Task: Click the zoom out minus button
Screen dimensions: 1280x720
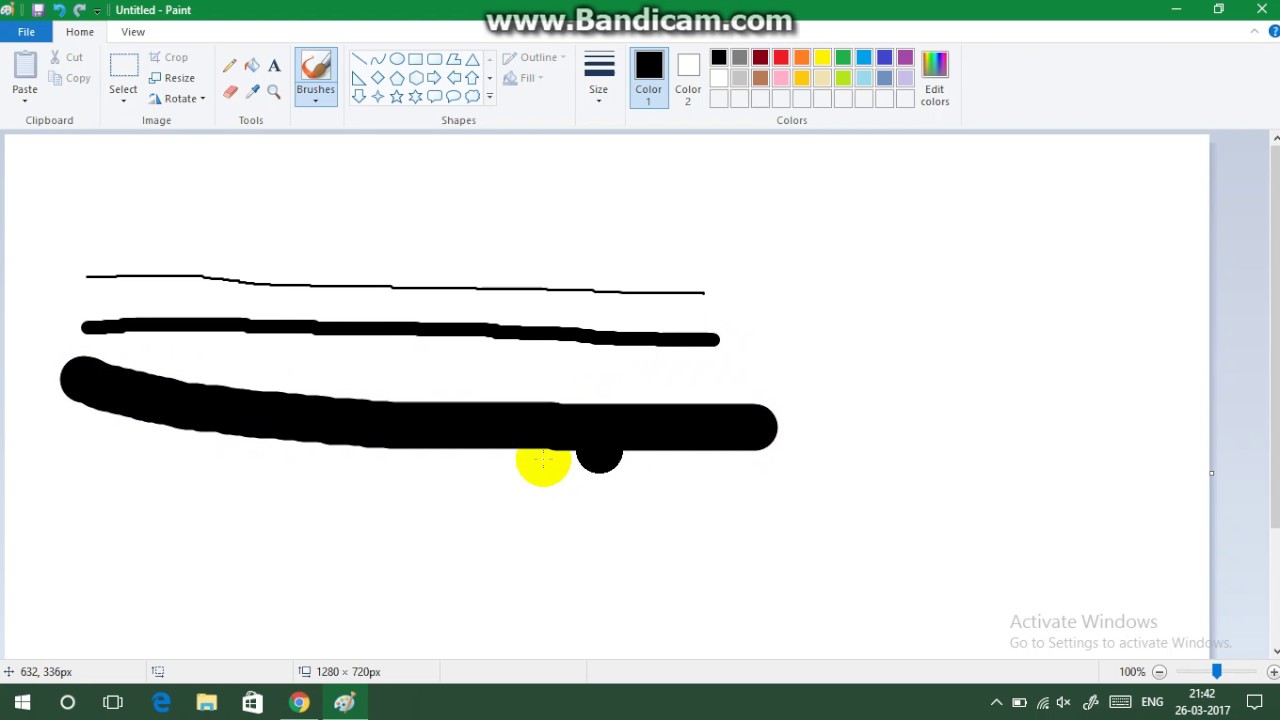Action: pos(1160,672)
